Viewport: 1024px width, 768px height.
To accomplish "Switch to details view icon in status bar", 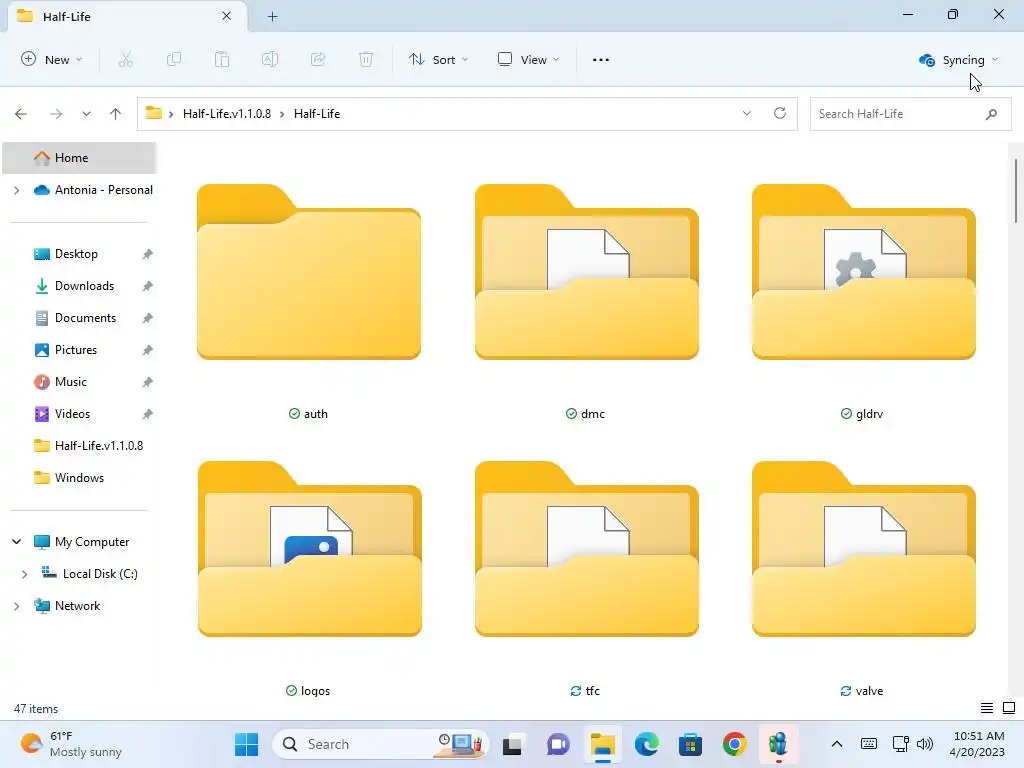I will [987, 708].
